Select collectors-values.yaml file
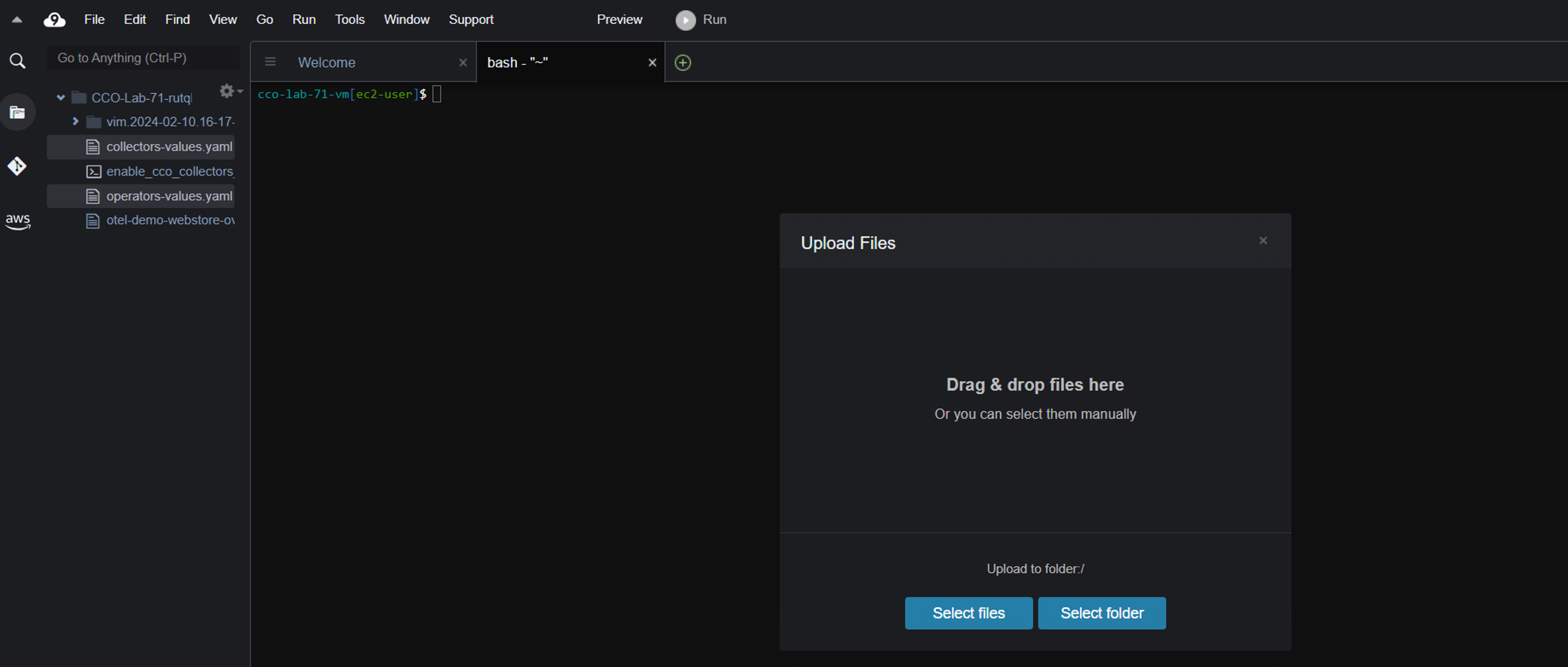Viewport: 1568px width, 667px height. pyautogui.click(x=169, y=146)
